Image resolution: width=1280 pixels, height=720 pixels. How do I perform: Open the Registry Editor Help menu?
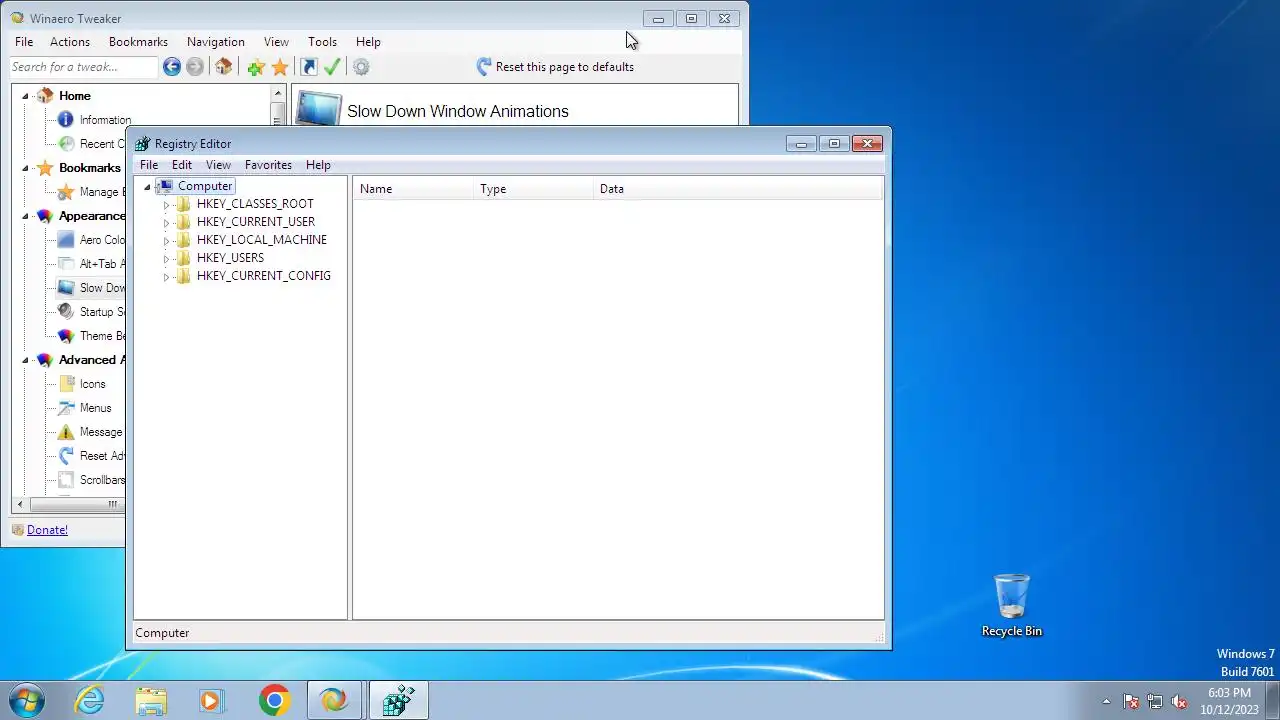point(318,165)
